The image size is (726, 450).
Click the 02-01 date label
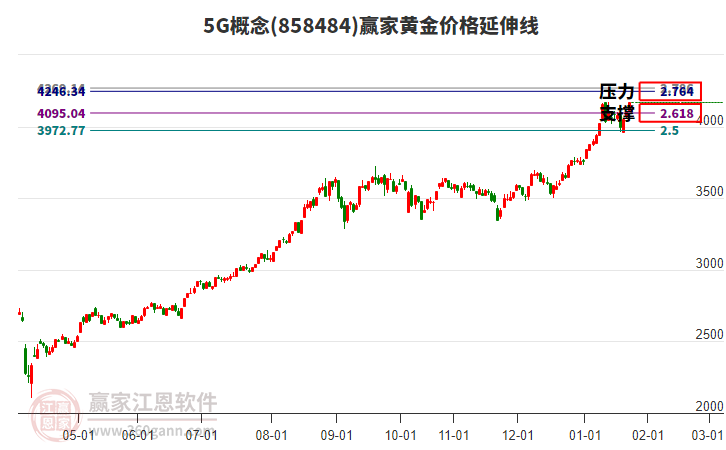[648, 436]
